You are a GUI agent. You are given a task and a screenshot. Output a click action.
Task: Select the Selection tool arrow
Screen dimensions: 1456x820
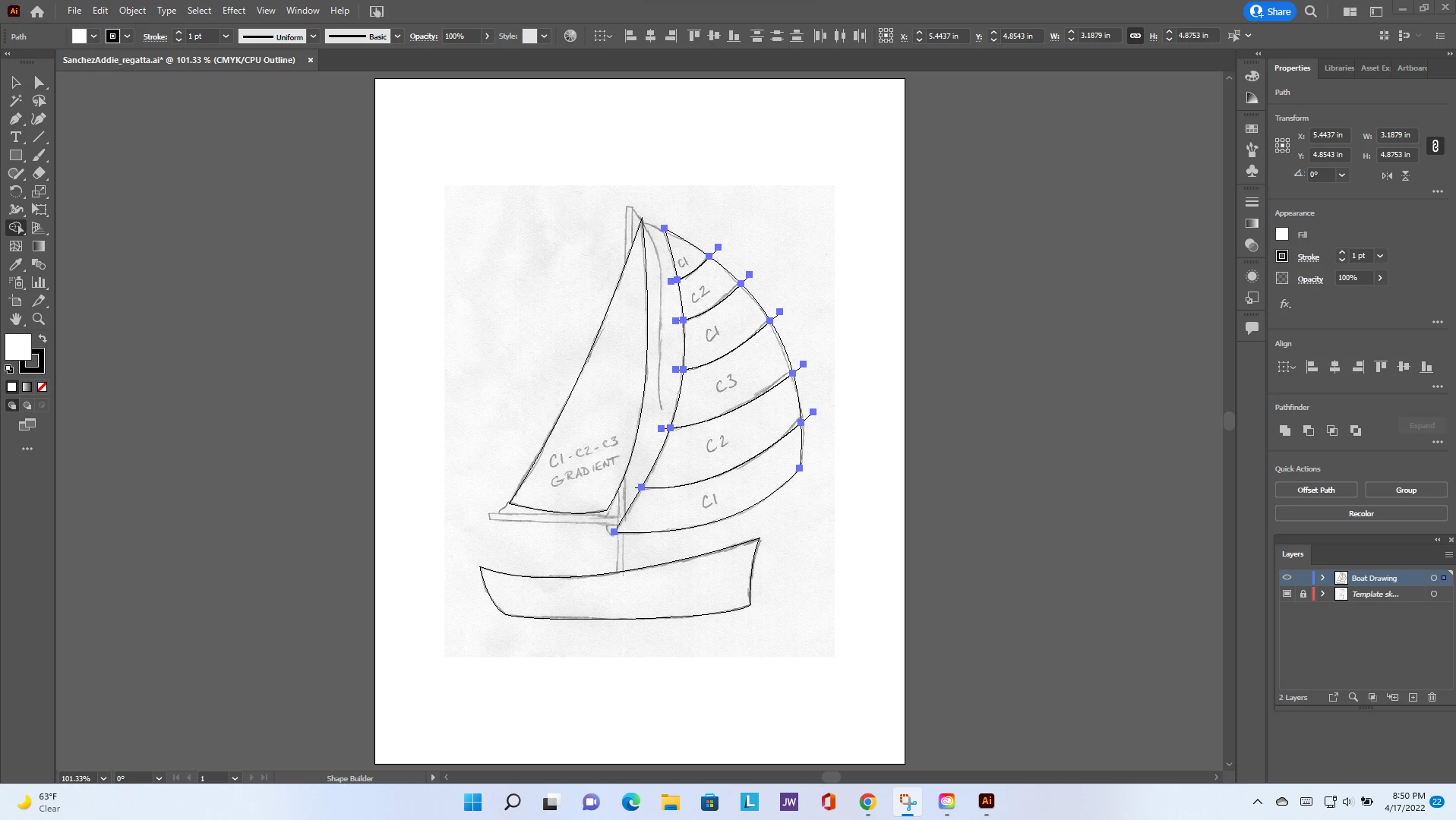(16, 82)
